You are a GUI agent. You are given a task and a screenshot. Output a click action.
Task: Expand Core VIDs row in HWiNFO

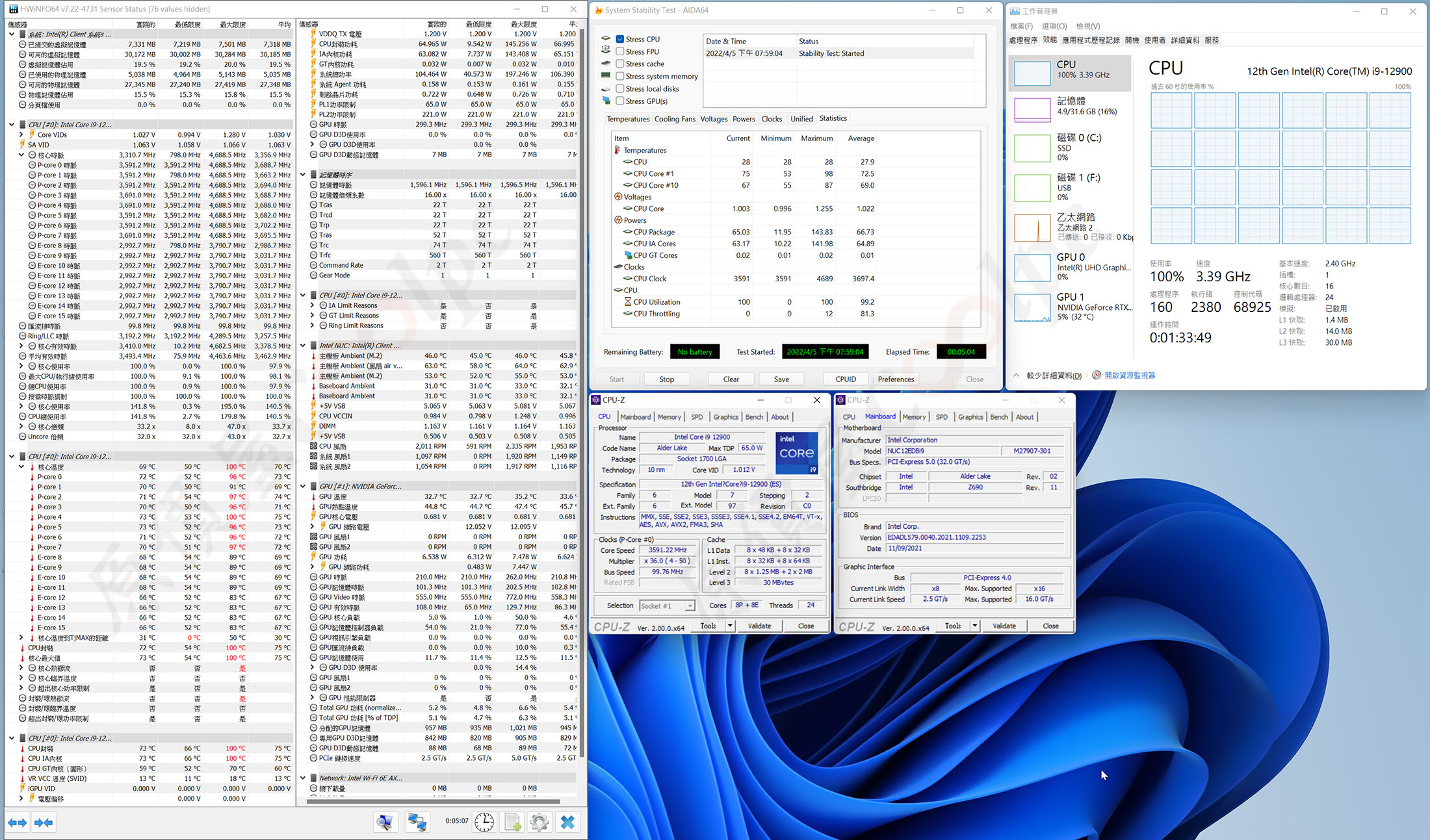(21, 134)
